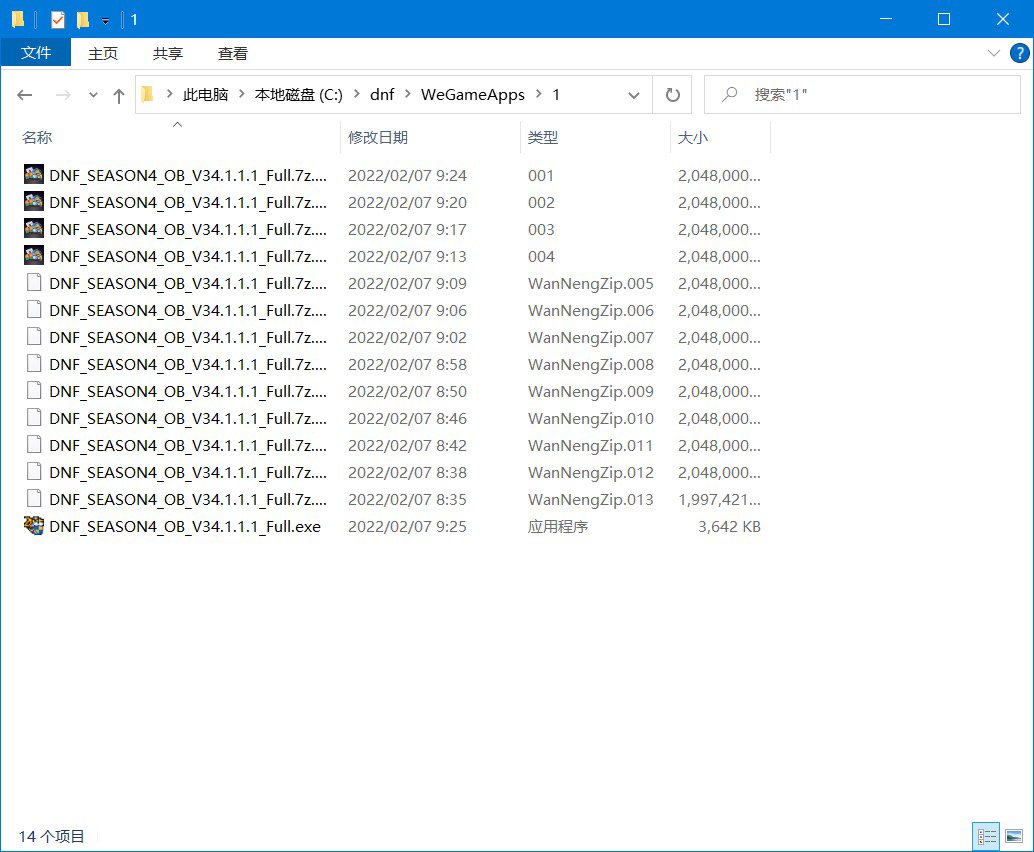Select the WanNengZip.009 file icon
The width and height of the screenshot is (1034, 852).
(x=34, y=391)
